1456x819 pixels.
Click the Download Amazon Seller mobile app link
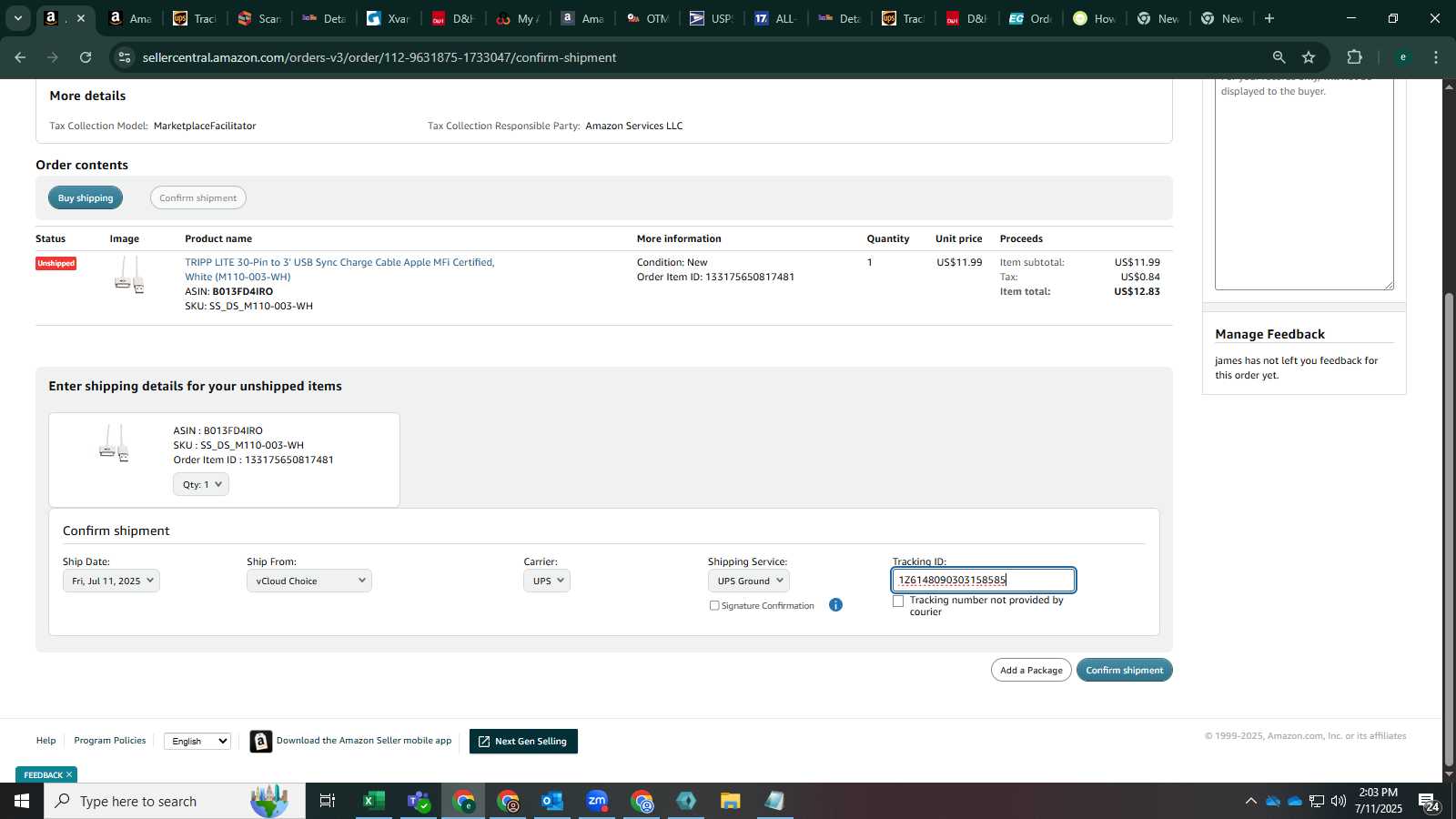(364, 741)
